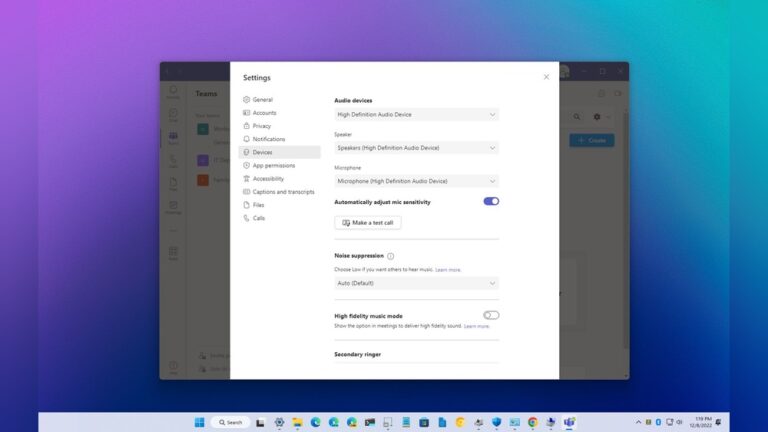This screenshot has height=432, width=768.
Task: Select the green team avatar in Teams list
Action: [203, 129]
